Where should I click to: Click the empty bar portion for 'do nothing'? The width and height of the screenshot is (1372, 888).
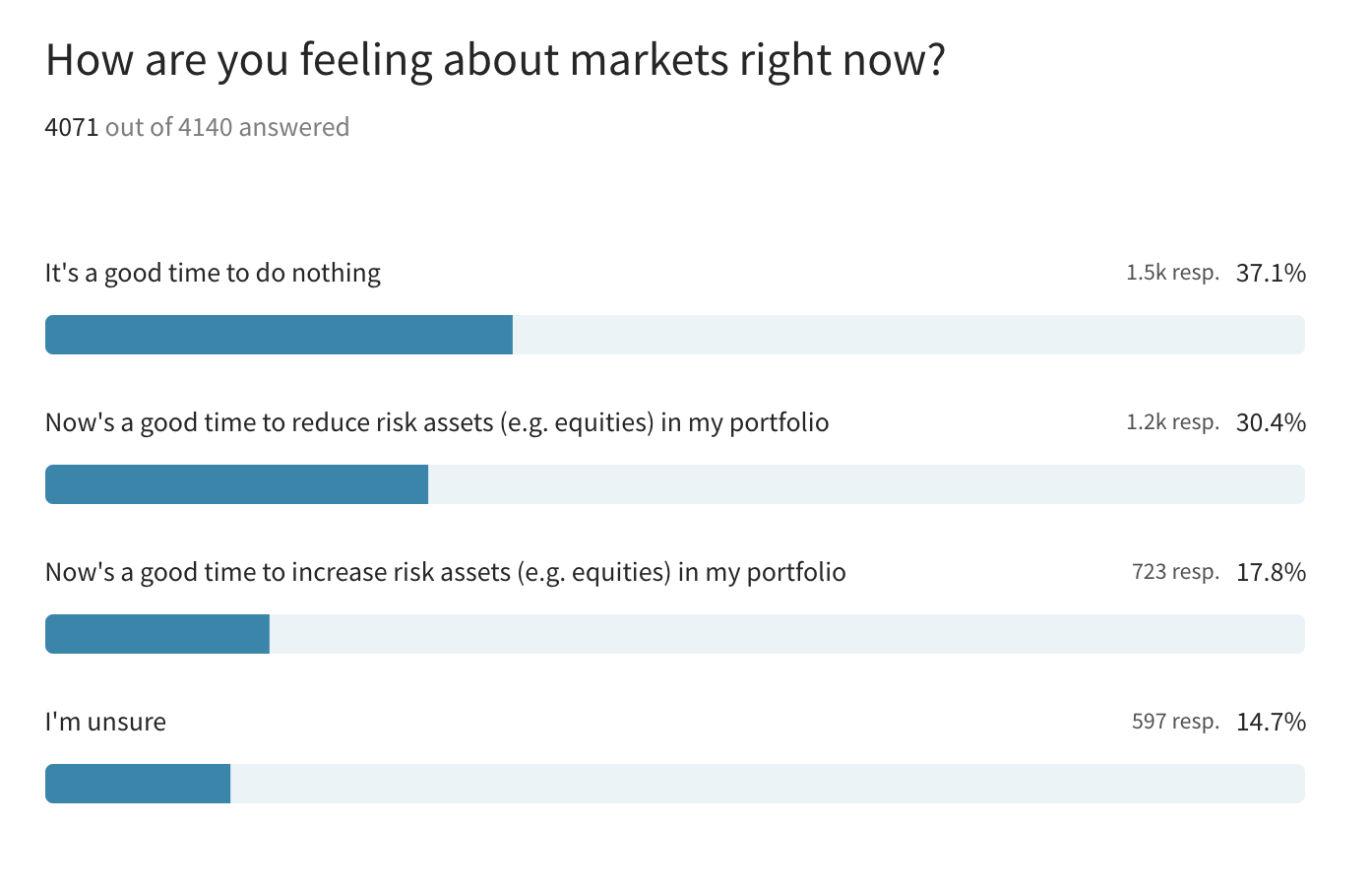(907, 335)
